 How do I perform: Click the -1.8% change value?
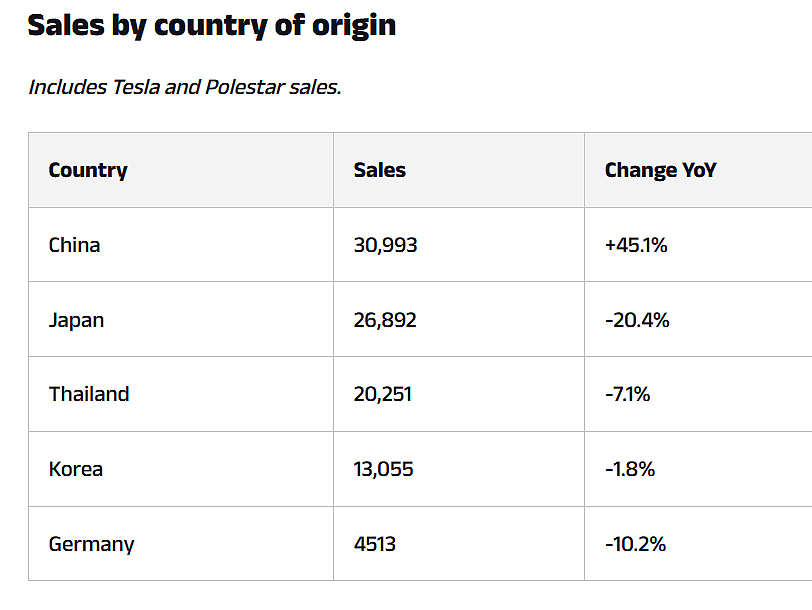(630, 469)
